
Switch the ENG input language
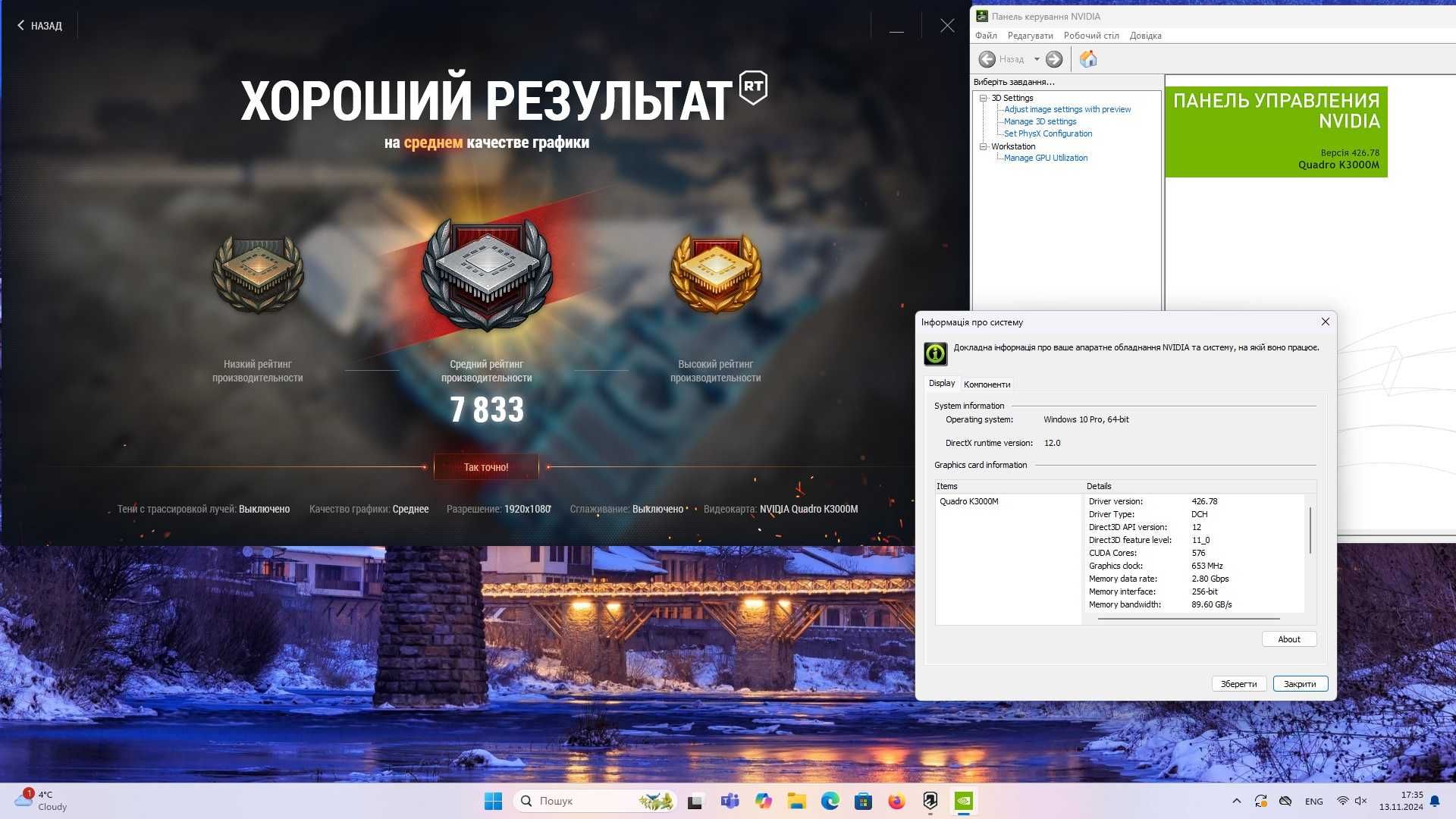[1314, 802]
